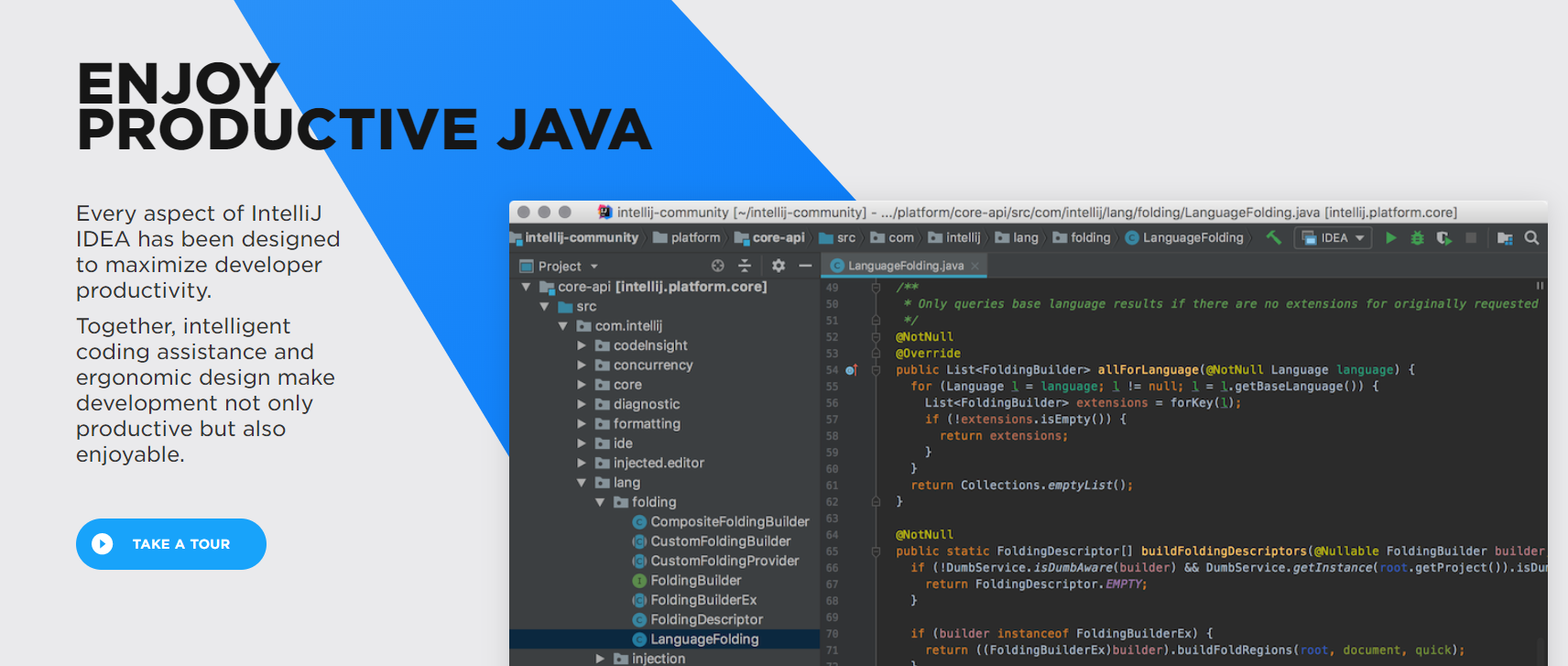Run the IDEA configuration with the green play icon
This screenshot has width=1568, height=666.
coord(1390,238)
